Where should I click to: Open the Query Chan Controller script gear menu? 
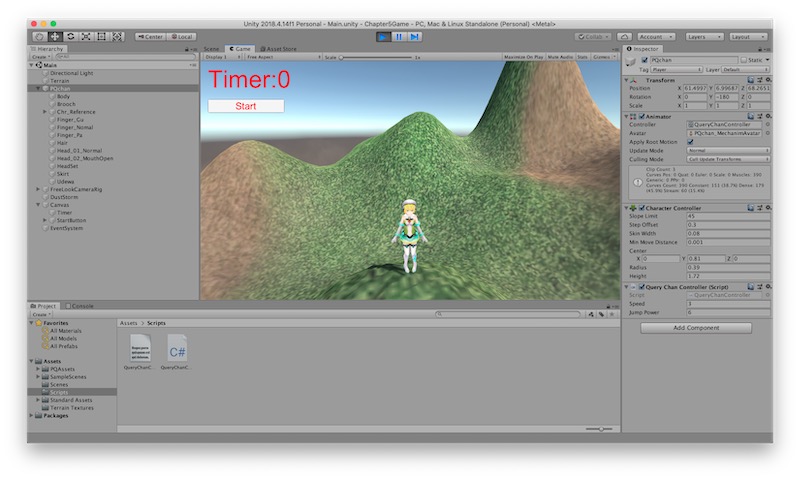[x=768, y=287]
